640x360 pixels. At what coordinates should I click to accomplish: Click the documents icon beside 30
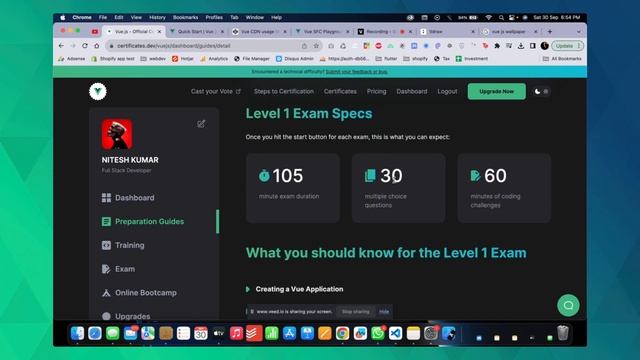pos(370,176)
